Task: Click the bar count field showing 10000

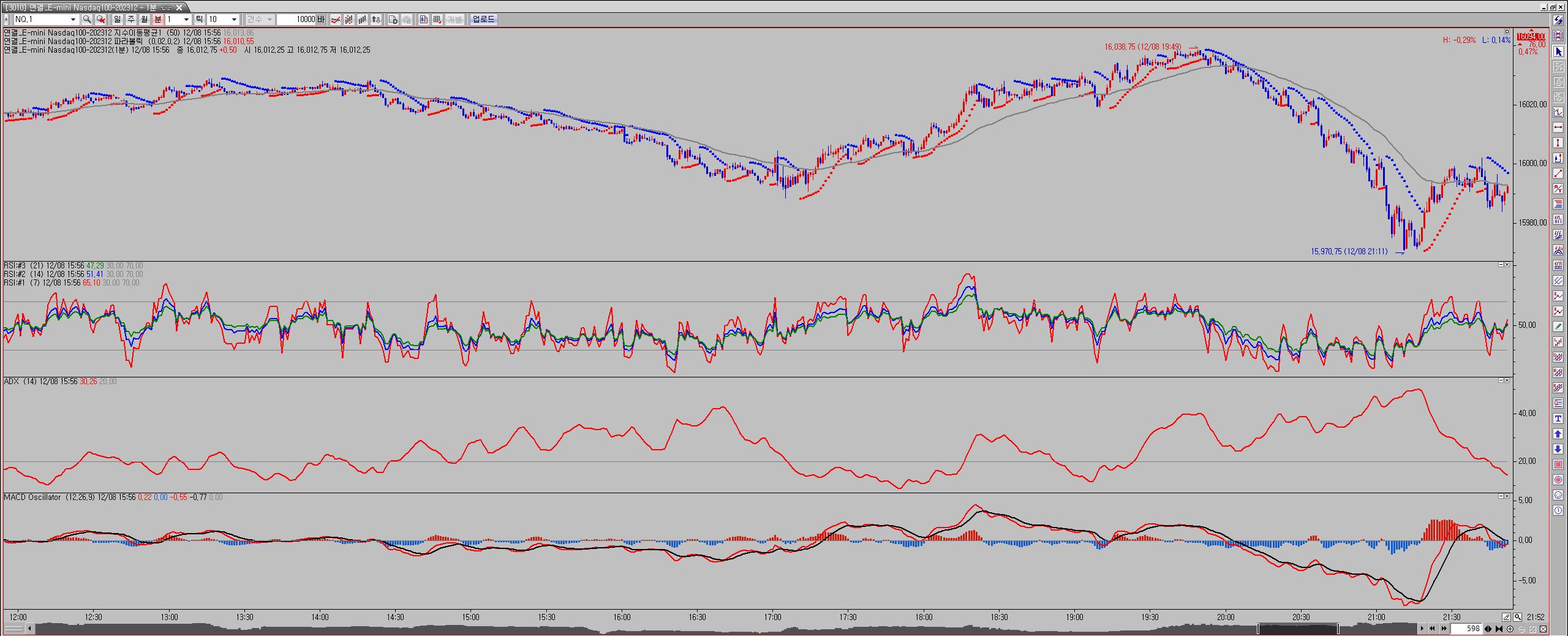Action: point(296,20)
